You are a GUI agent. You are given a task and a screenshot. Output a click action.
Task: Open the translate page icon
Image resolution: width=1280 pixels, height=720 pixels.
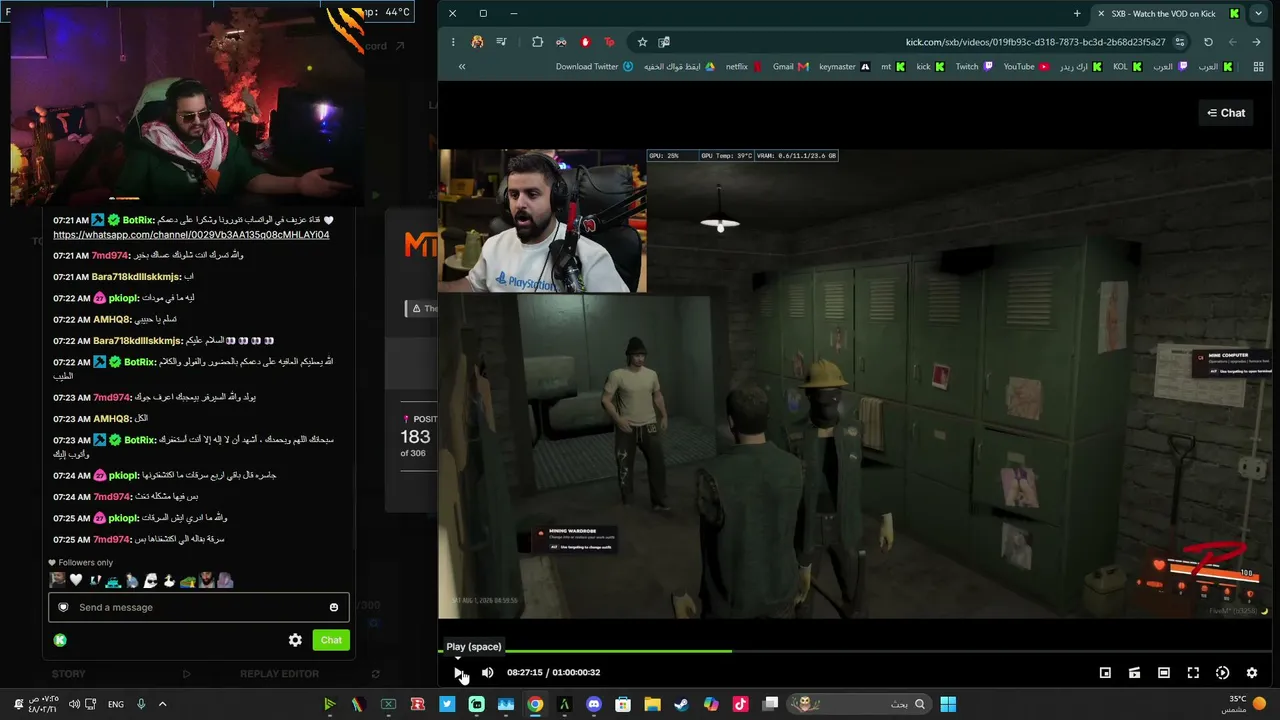pos(664,42)
